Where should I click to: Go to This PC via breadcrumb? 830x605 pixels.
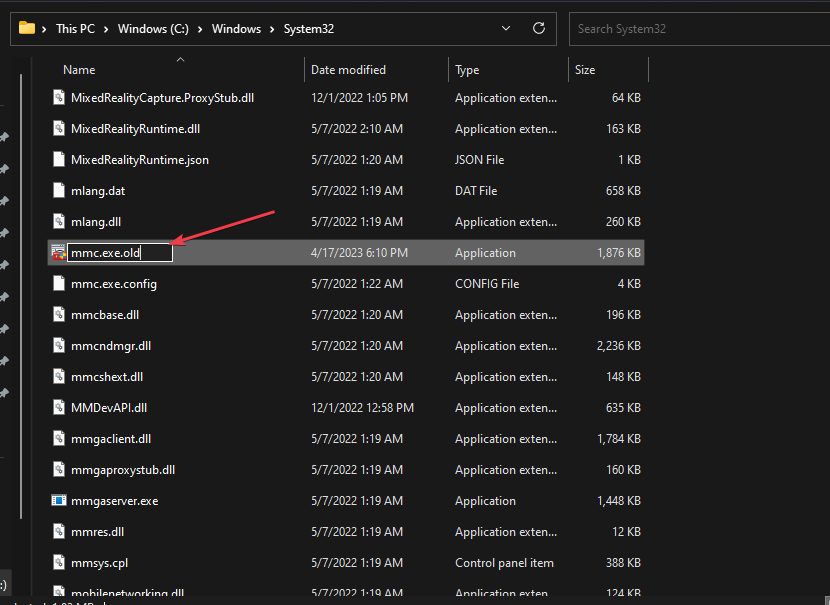coord(75,29)
